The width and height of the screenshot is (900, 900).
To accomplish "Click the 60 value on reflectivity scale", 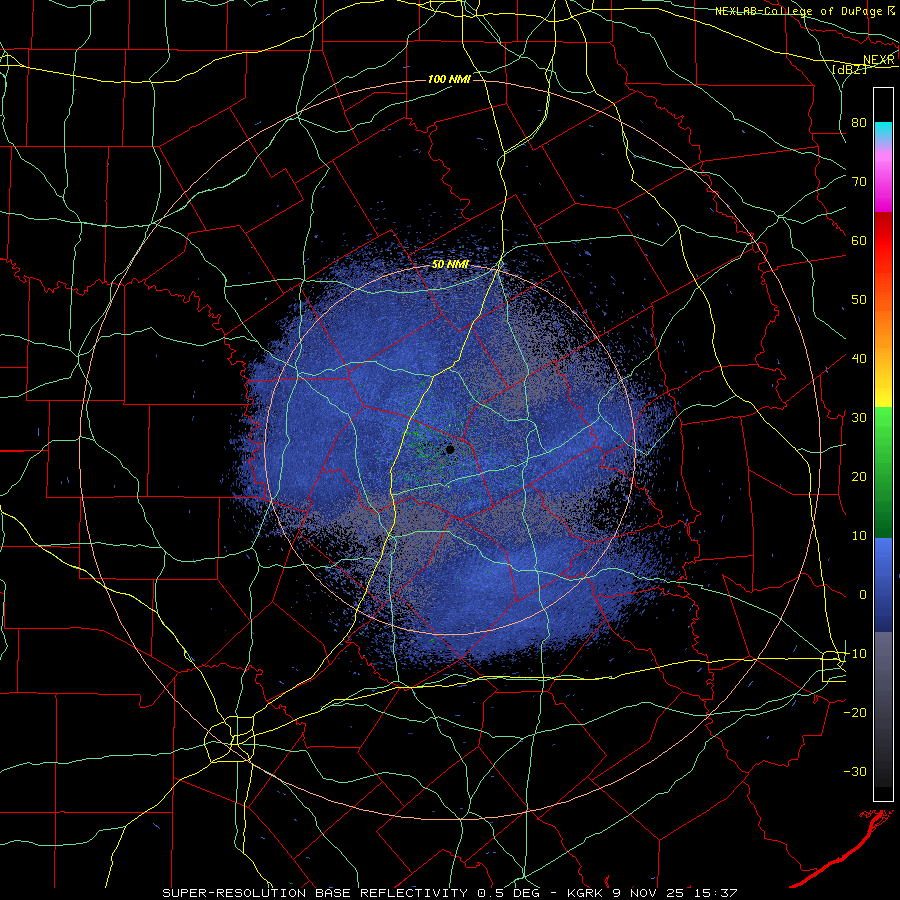I will (x=859, y=240).
